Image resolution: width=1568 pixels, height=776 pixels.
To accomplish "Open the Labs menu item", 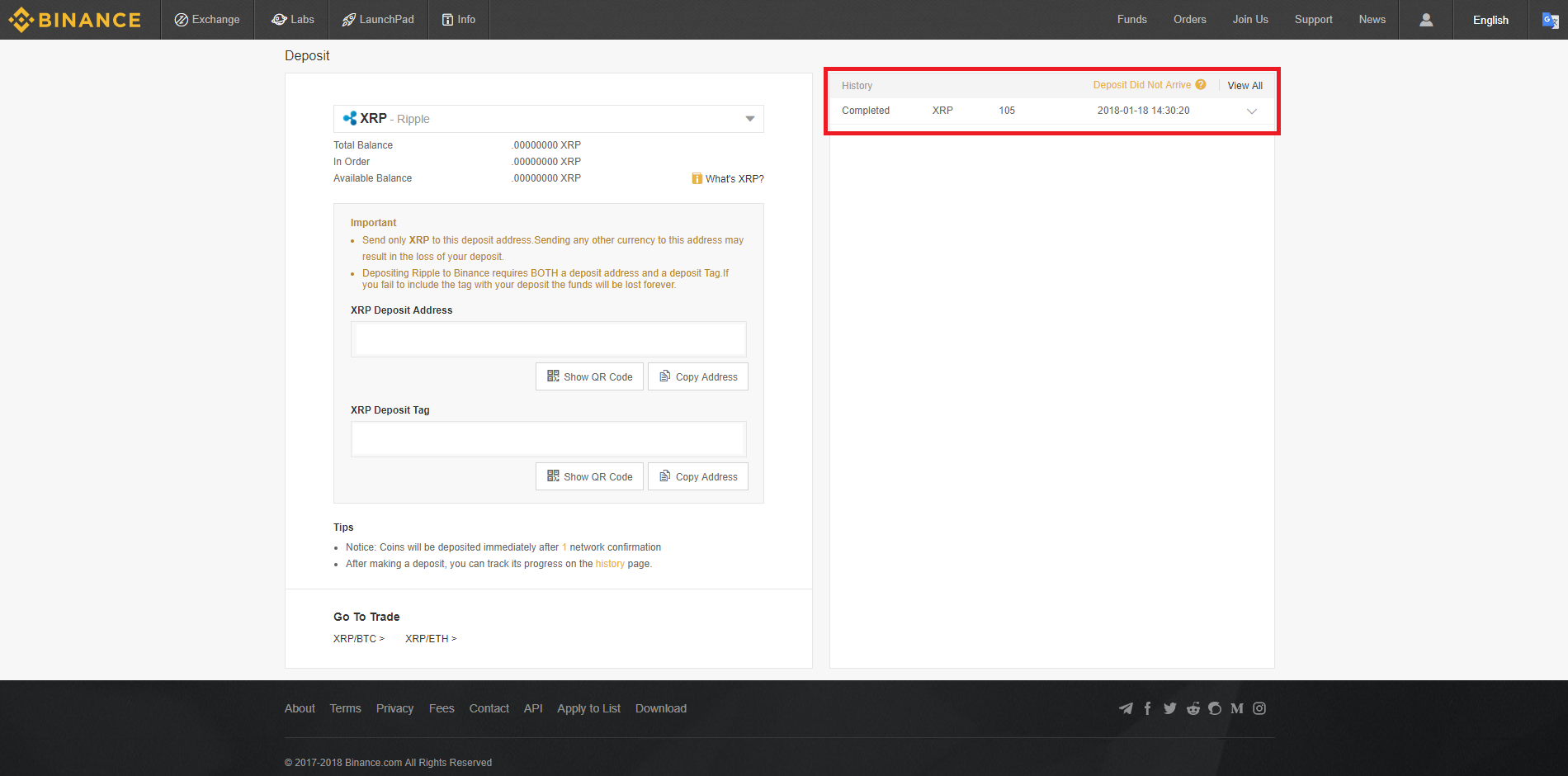I will pos(293,20).
